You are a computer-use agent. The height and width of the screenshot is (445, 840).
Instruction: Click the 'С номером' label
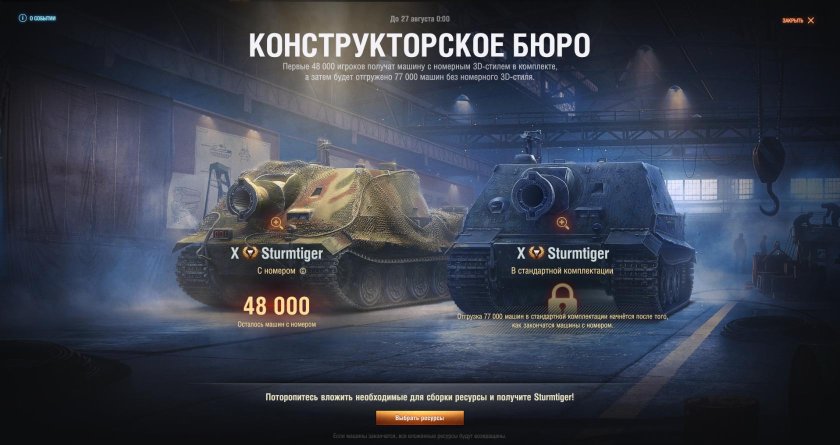click(276, 271)
